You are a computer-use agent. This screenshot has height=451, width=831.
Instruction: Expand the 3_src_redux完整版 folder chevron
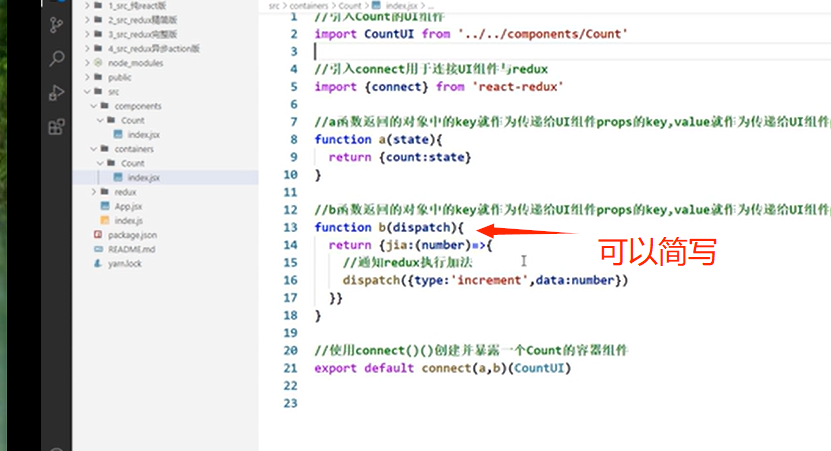(87, 34)
